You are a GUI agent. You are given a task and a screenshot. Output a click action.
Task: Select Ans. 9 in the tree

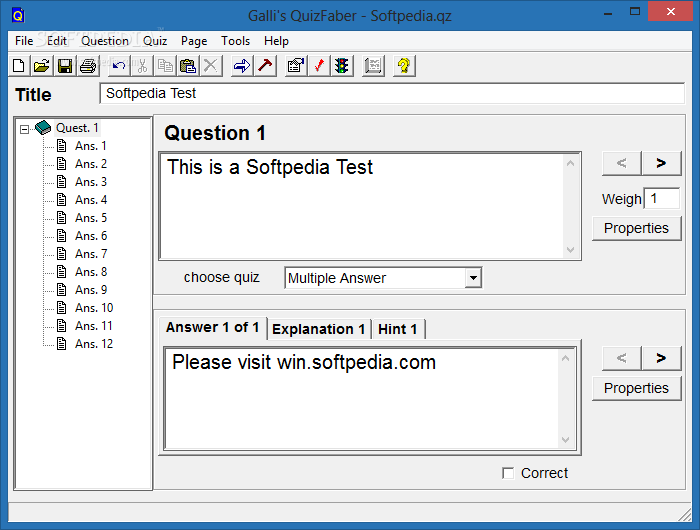[x=91, y=290]
